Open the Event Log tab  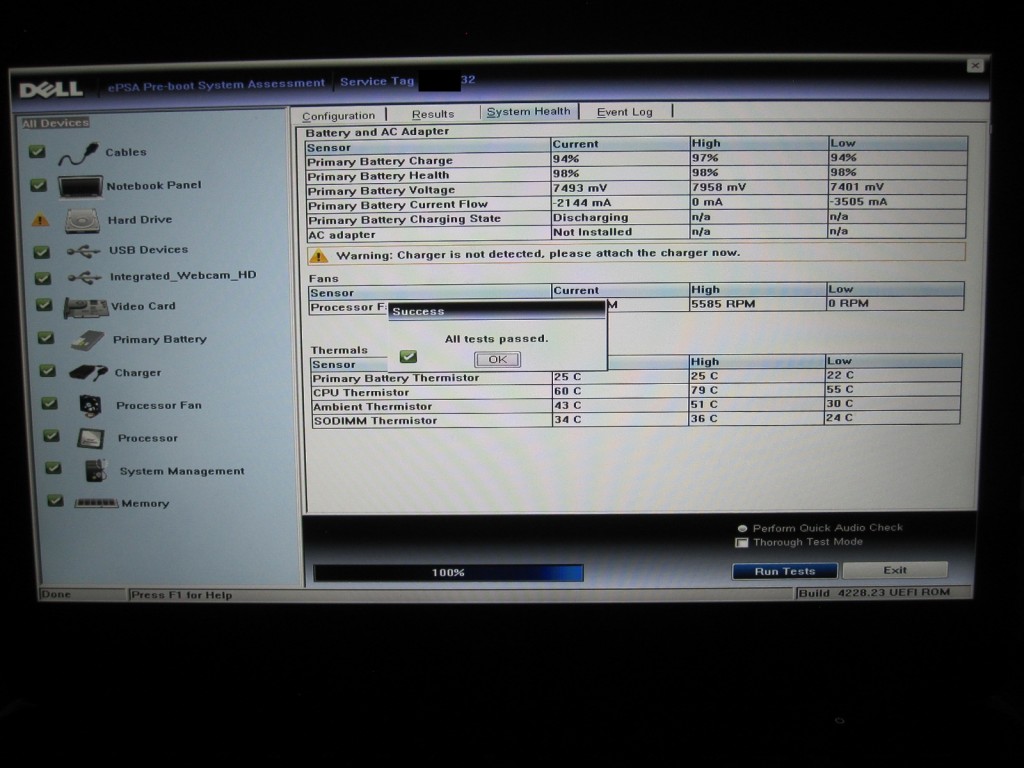click(x=625, y=112)
